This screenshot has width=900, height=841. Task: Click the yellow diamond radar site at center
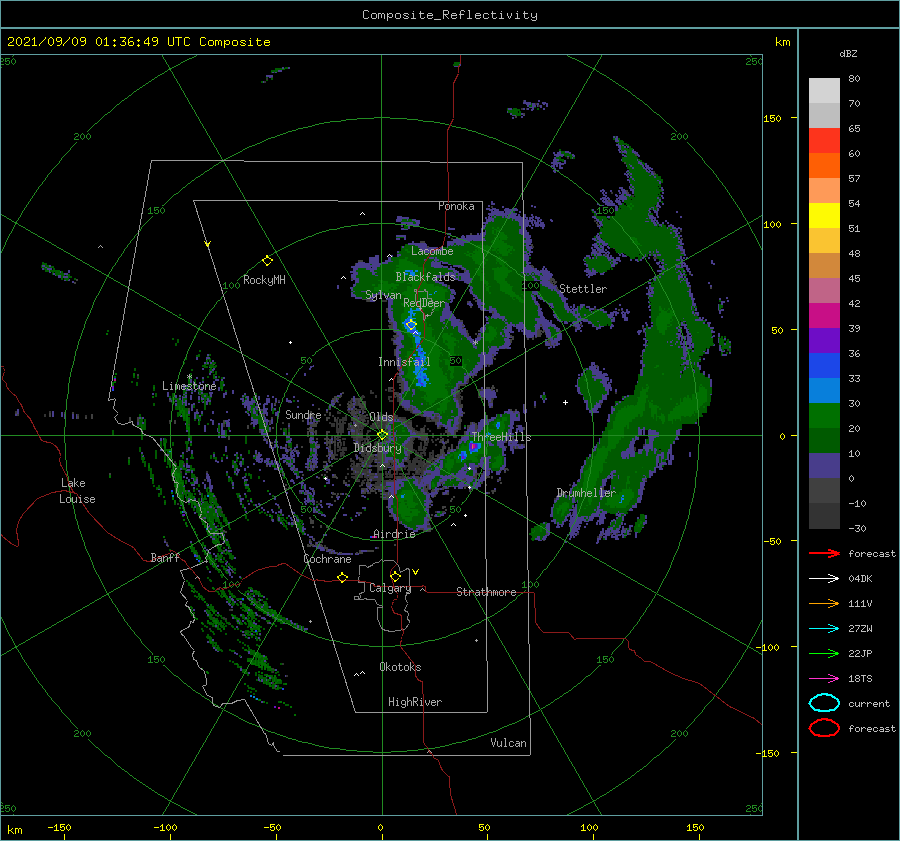[382, 435]
